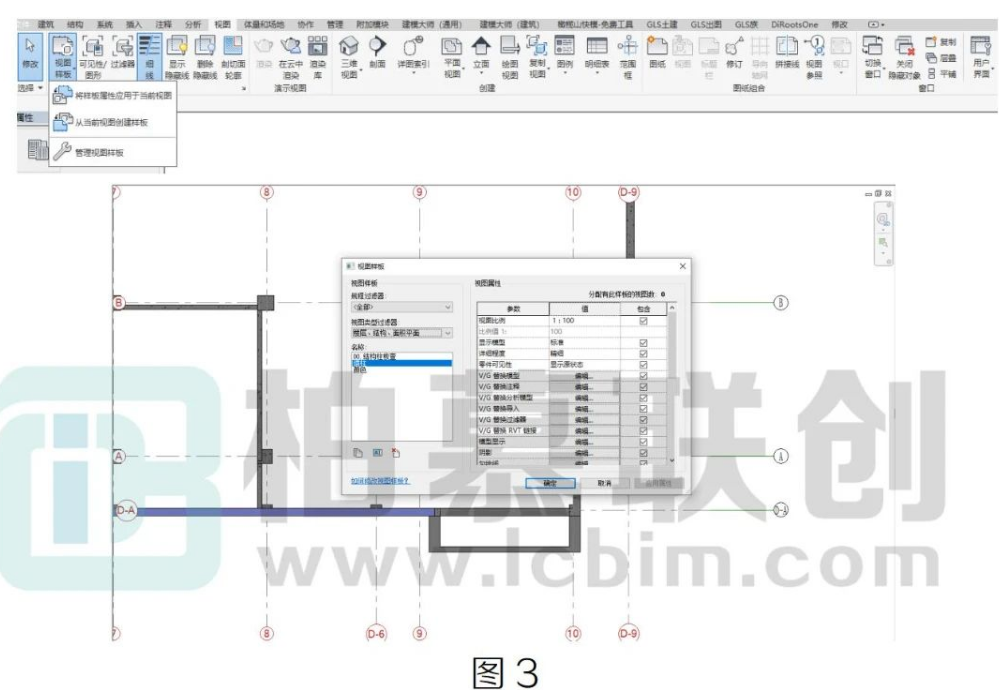The image size is (999, 690).
Task: Click the 平铺 (Tile) windows icon
Action: click(x=931, y=74)
